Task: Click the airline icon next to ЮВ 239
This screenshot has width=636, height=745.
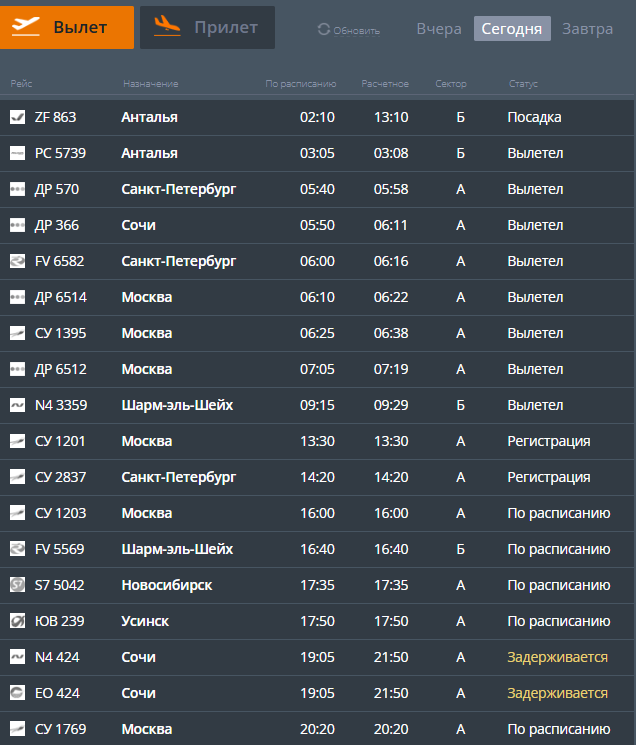Action: (x=17, y=621)
